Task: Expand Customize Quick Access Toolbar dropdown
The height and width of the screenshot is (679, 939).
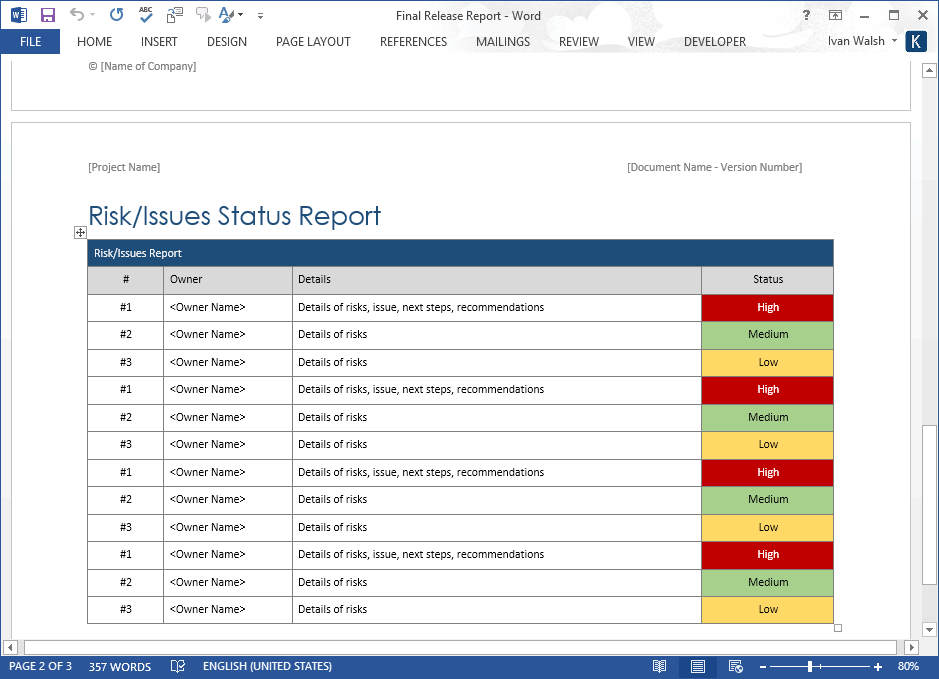Action: [x=261, y=16]
